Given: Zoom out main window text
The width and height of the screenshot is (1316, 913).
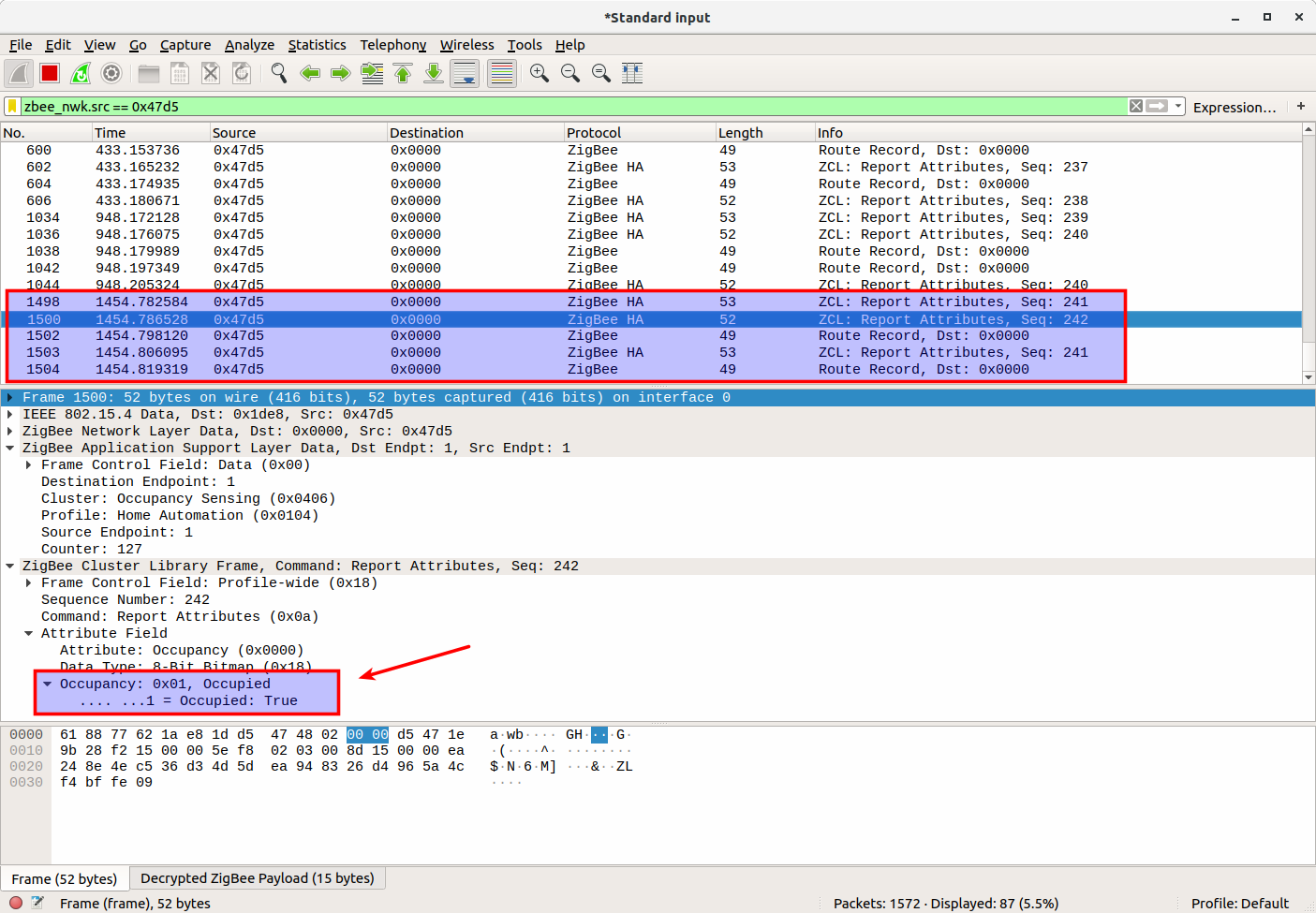Looking at the screenshot, I should [570, 73].
